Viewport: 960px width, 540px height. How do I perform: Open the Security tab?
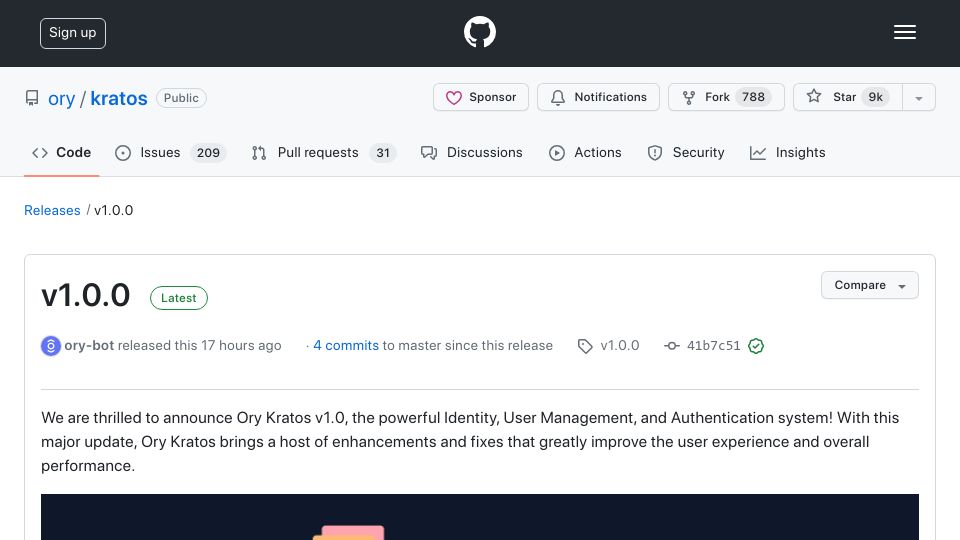point(686,152)
